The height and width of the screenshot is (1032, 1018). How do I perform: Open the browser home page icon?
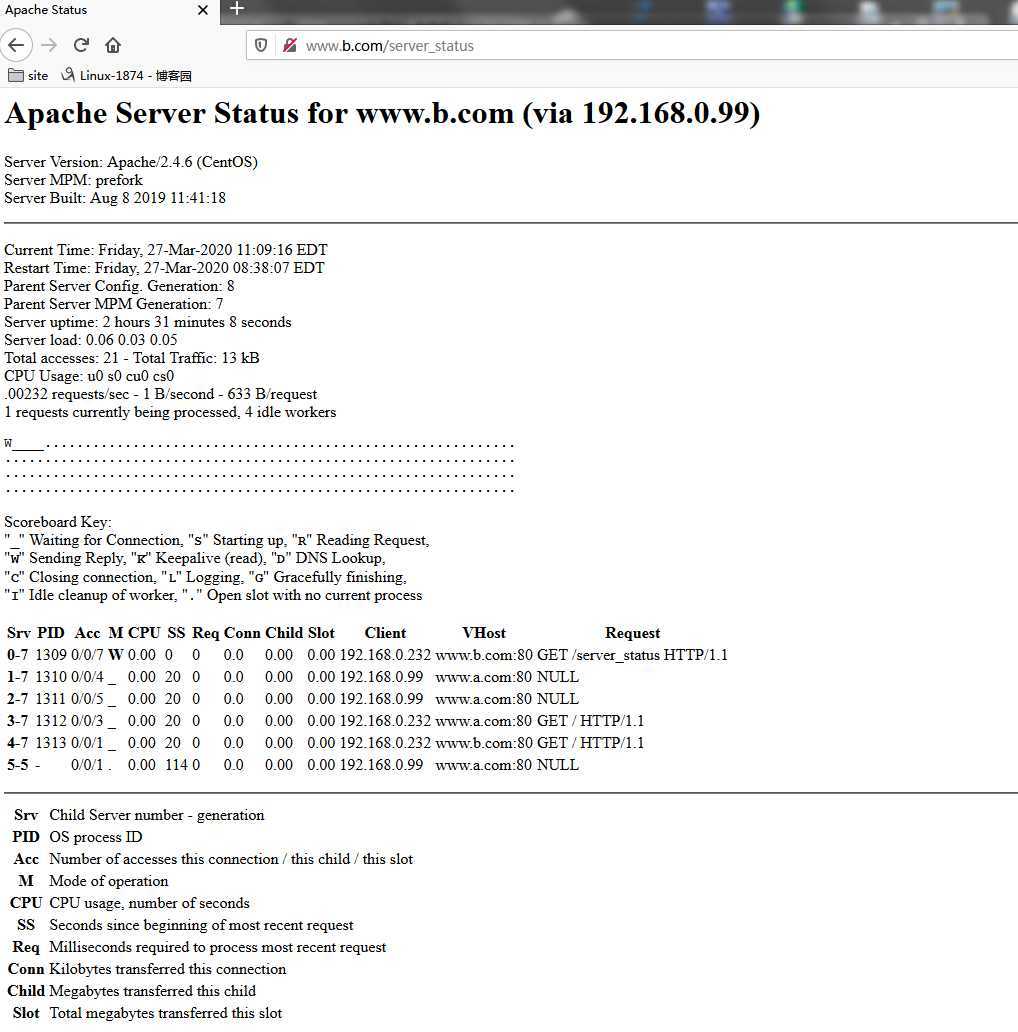(x=113, y=45)
